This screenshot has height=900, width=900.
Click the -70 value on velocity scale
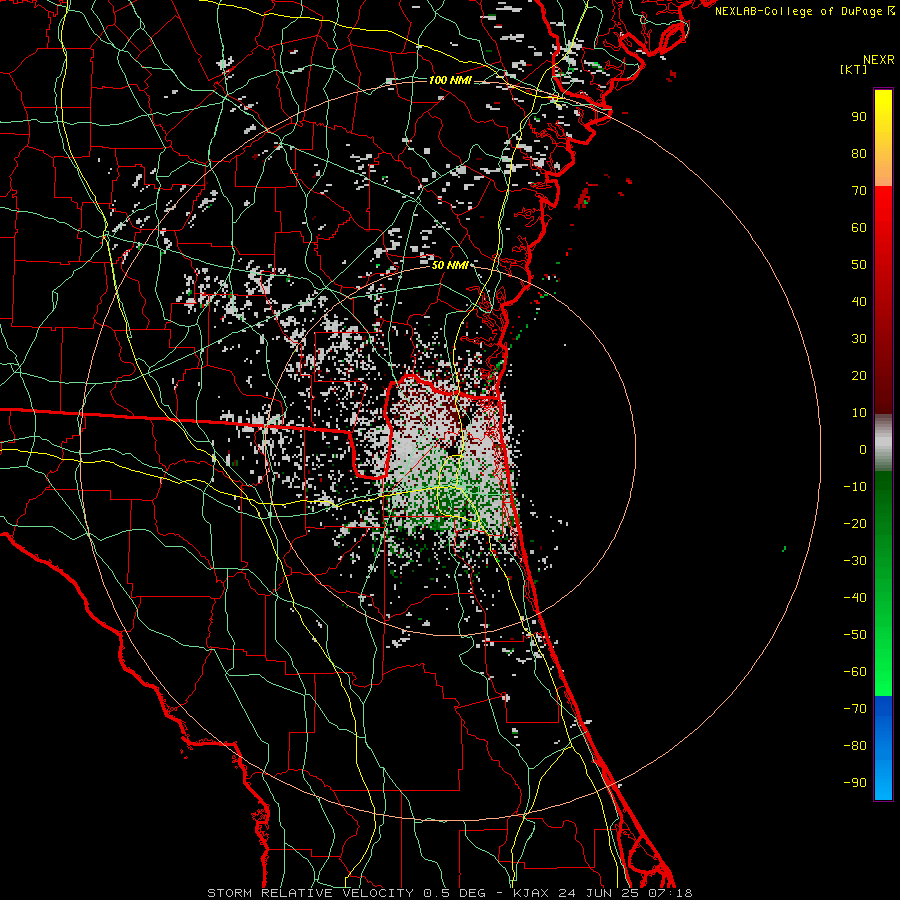pos(855,709)
